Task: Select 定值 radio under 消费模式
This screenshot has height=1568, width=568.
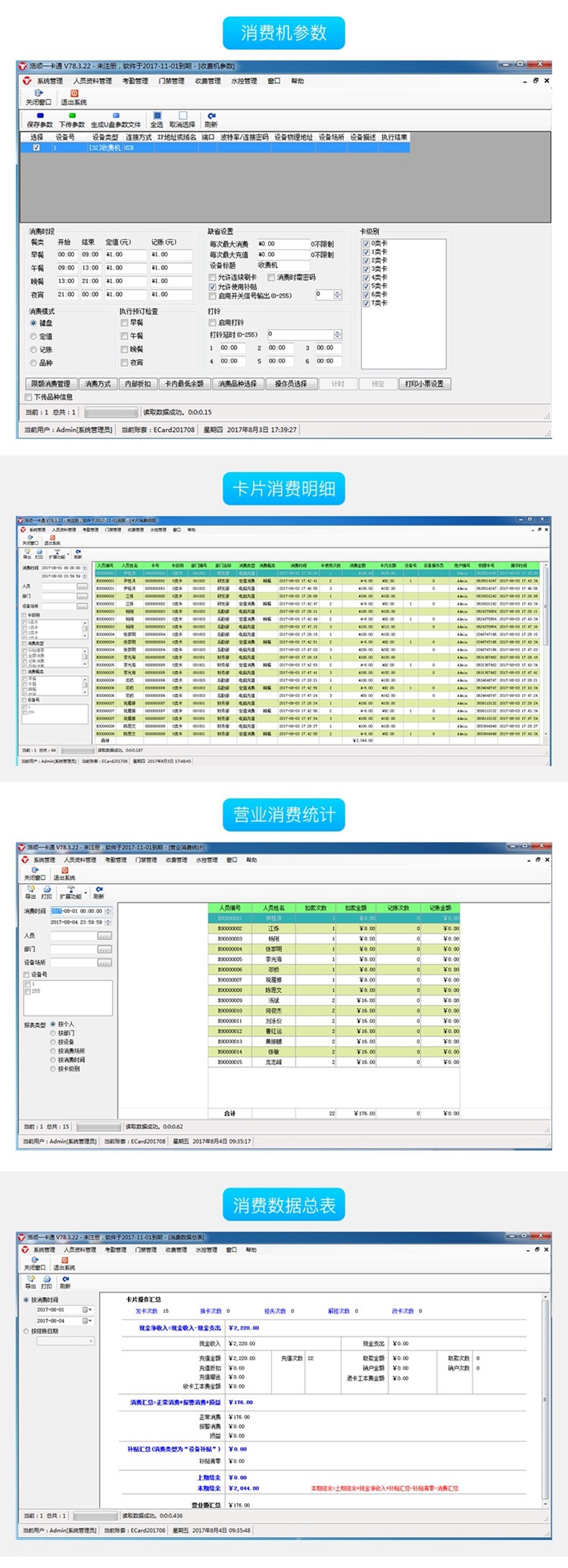Action: 33,337
